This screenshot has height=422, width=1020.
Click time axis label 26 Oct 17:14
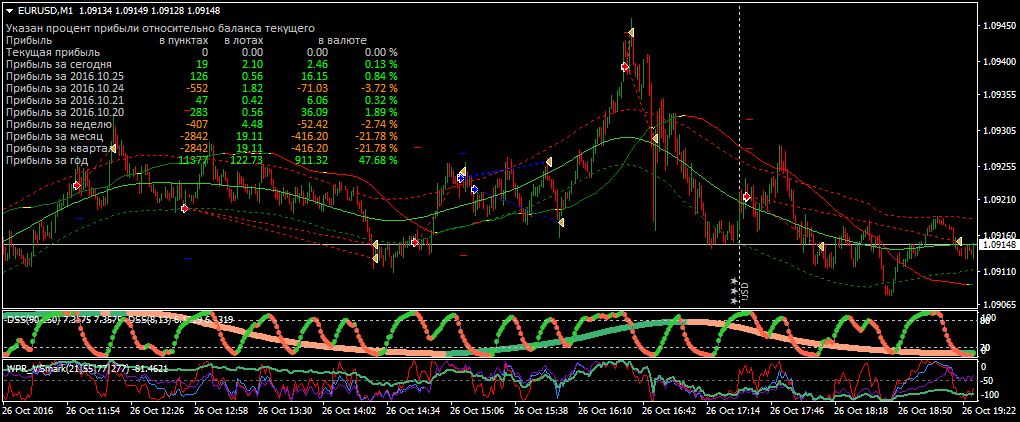point(734,411)
